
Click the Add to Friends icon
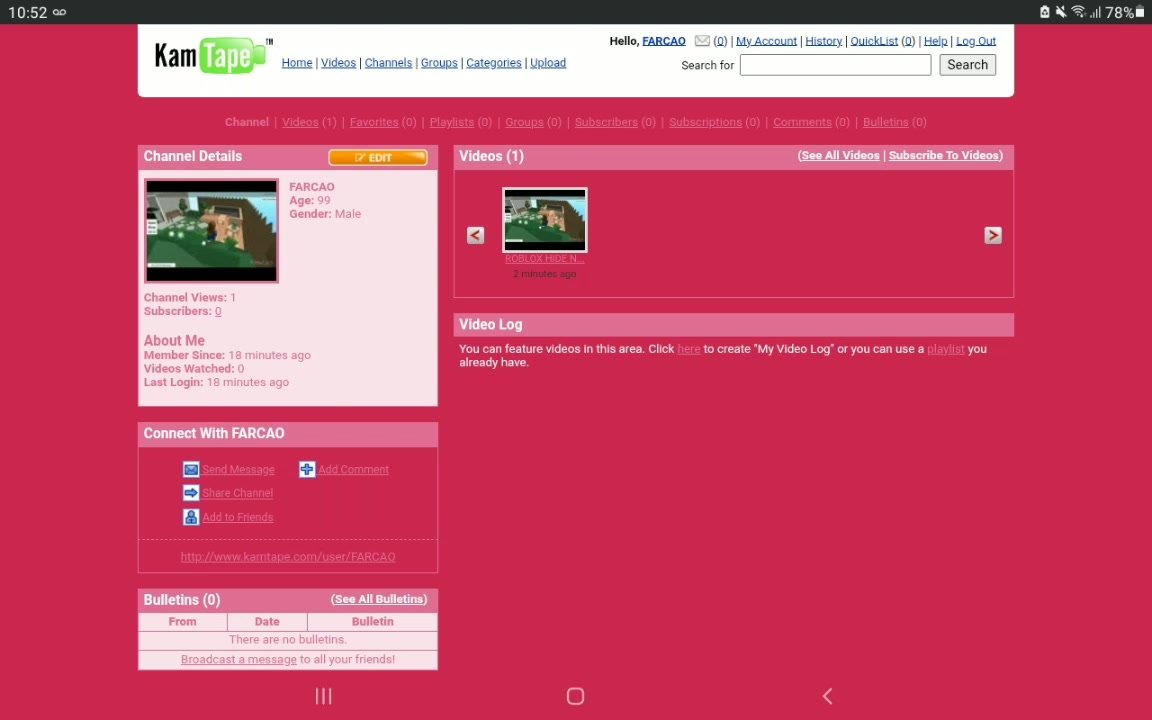point(191,517)
